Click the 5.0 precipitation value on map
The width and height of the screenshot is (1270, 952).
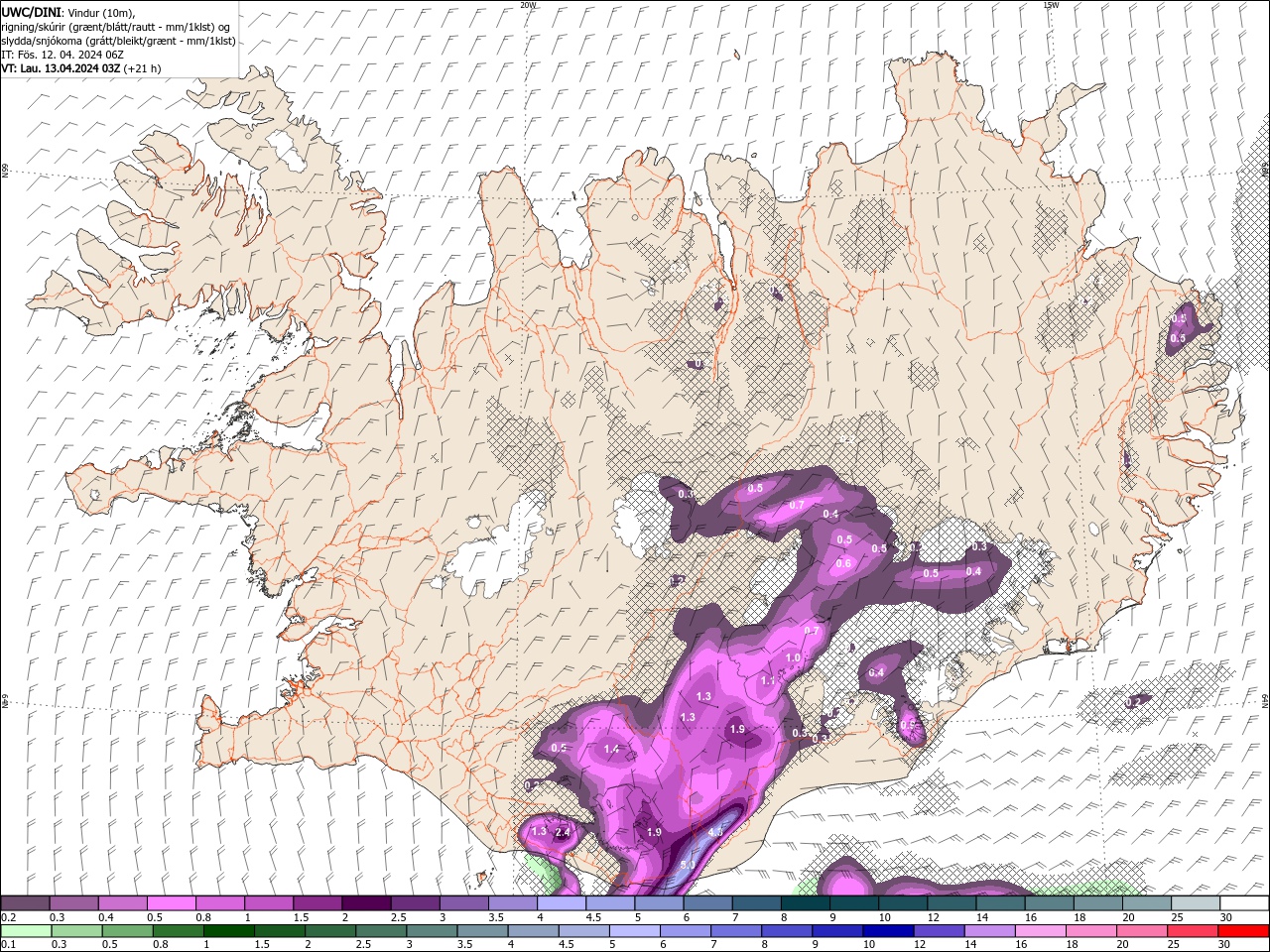(x=689, y=866)
